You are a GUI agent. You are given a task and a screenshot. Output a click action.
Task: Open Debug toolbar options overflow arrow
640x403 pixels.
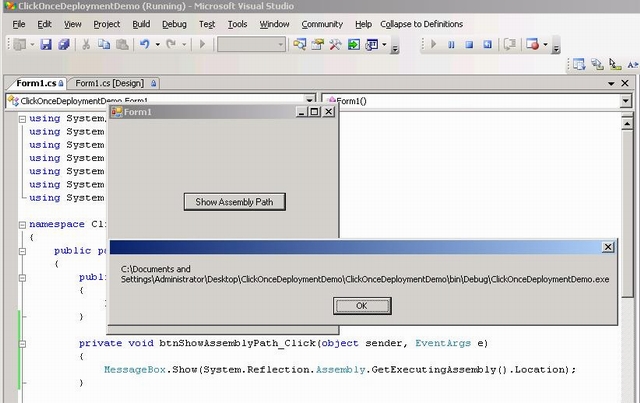click(x=556, y=45)
